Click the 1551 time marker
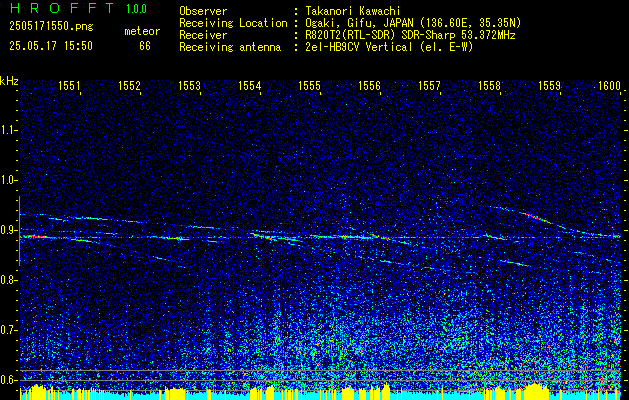The width and height of the screenshot is (629, 400). (69, 85)
